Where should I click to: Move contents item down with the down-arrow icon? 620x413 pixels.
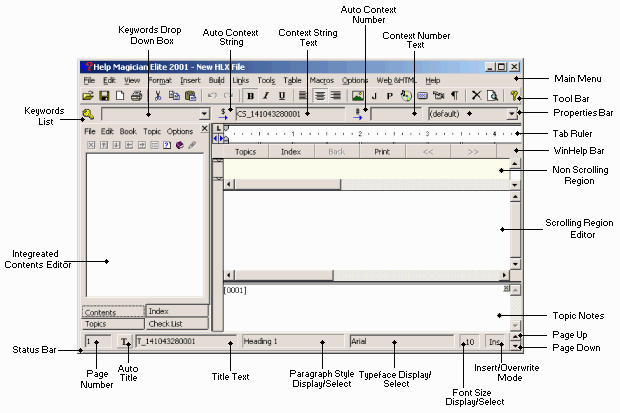[116, 145]
